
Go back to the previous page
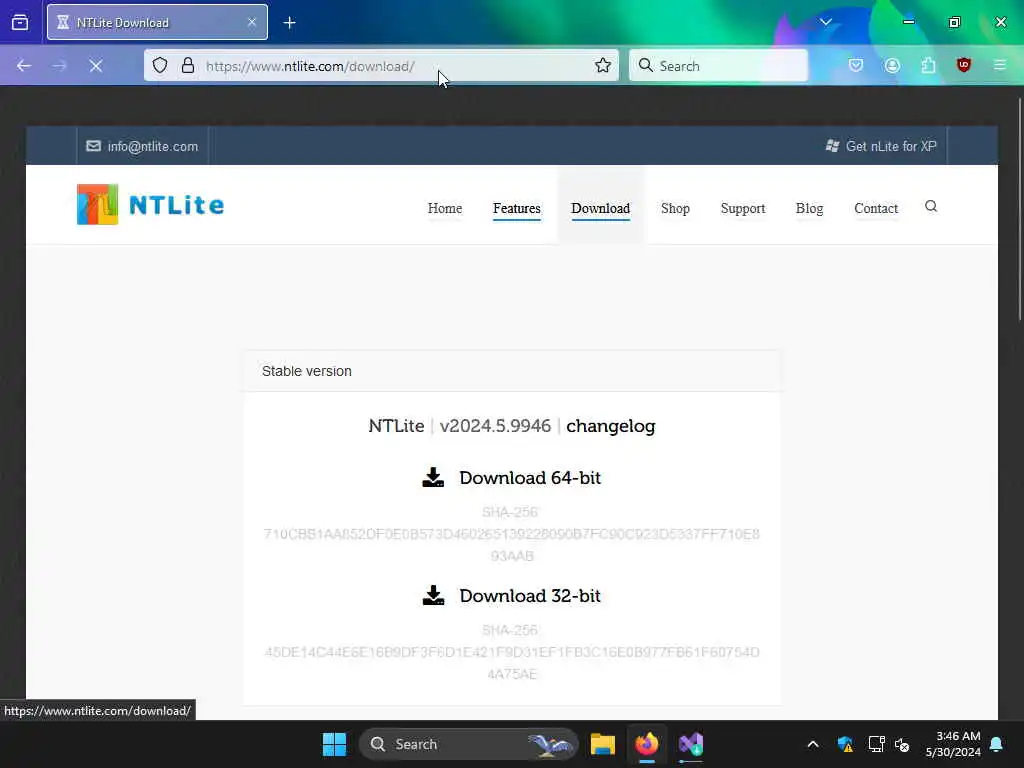24,66
